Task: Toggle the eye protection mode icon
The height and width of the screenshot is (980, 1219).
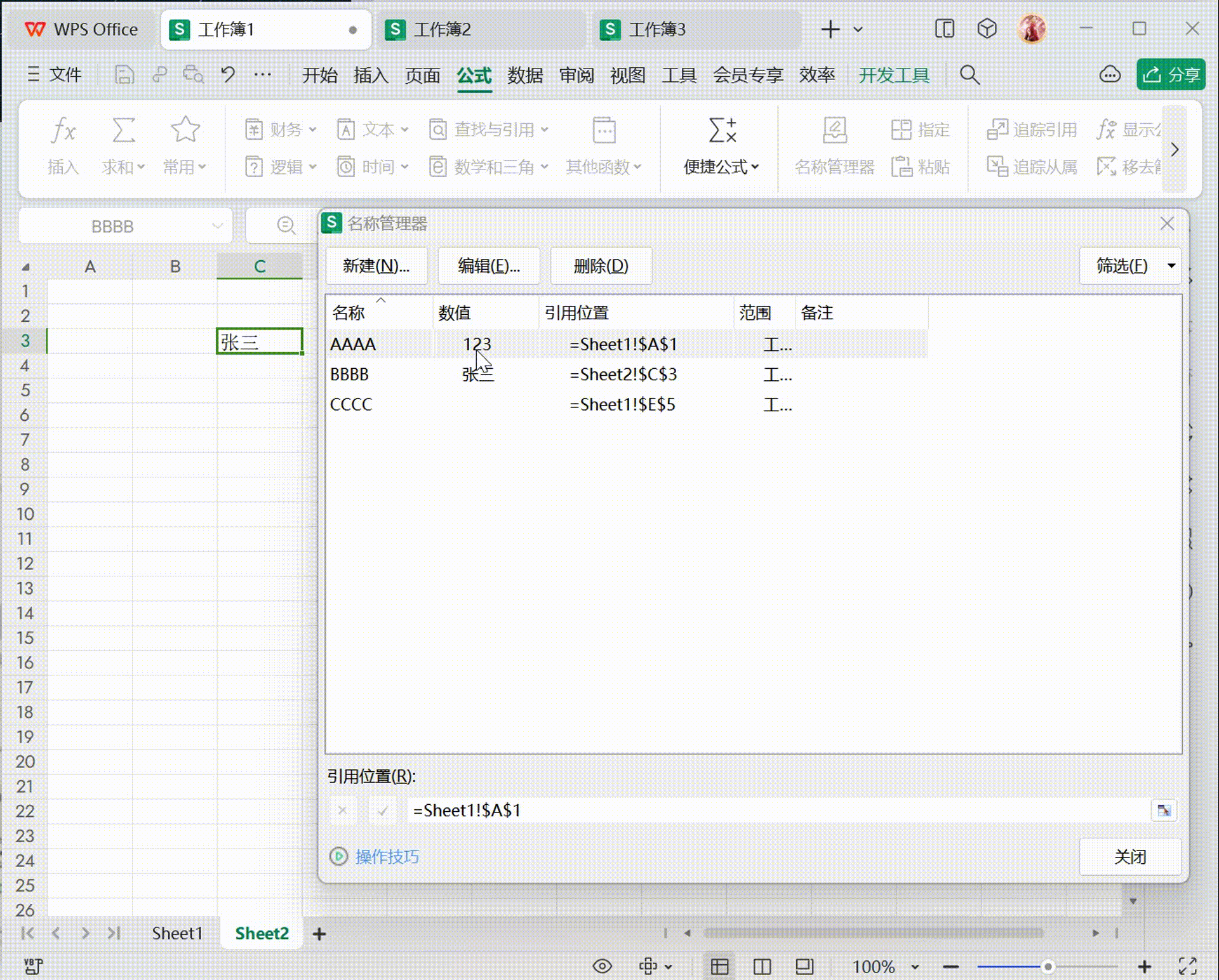Action: tap(602, 966)
